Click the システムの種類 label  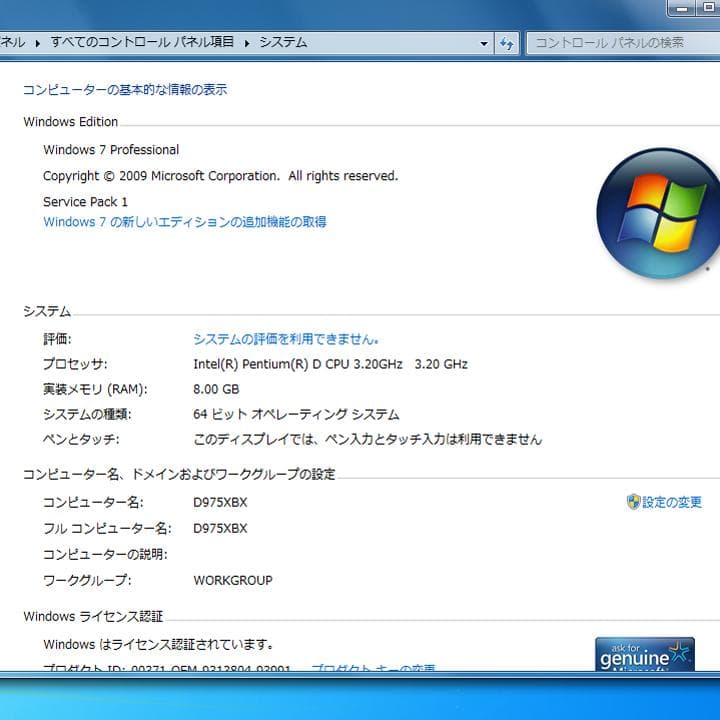[87, 414]
